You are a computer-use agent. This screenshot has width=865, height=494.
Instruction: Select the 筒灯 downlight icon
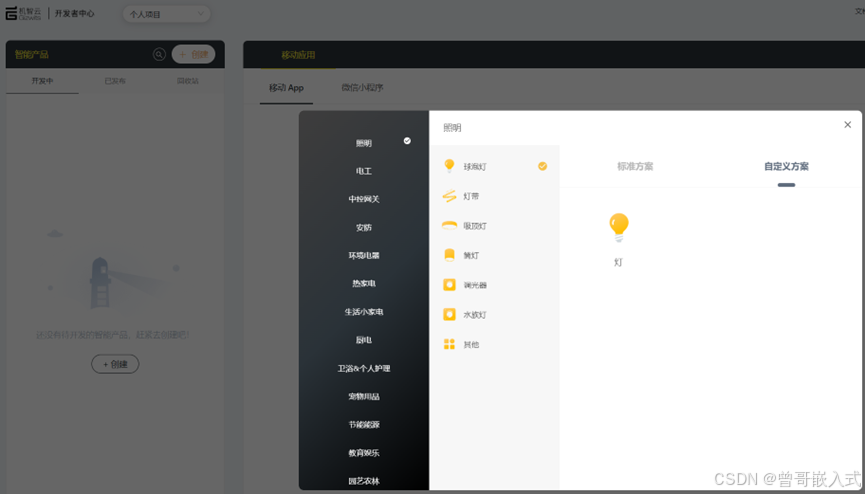(450, 255)
